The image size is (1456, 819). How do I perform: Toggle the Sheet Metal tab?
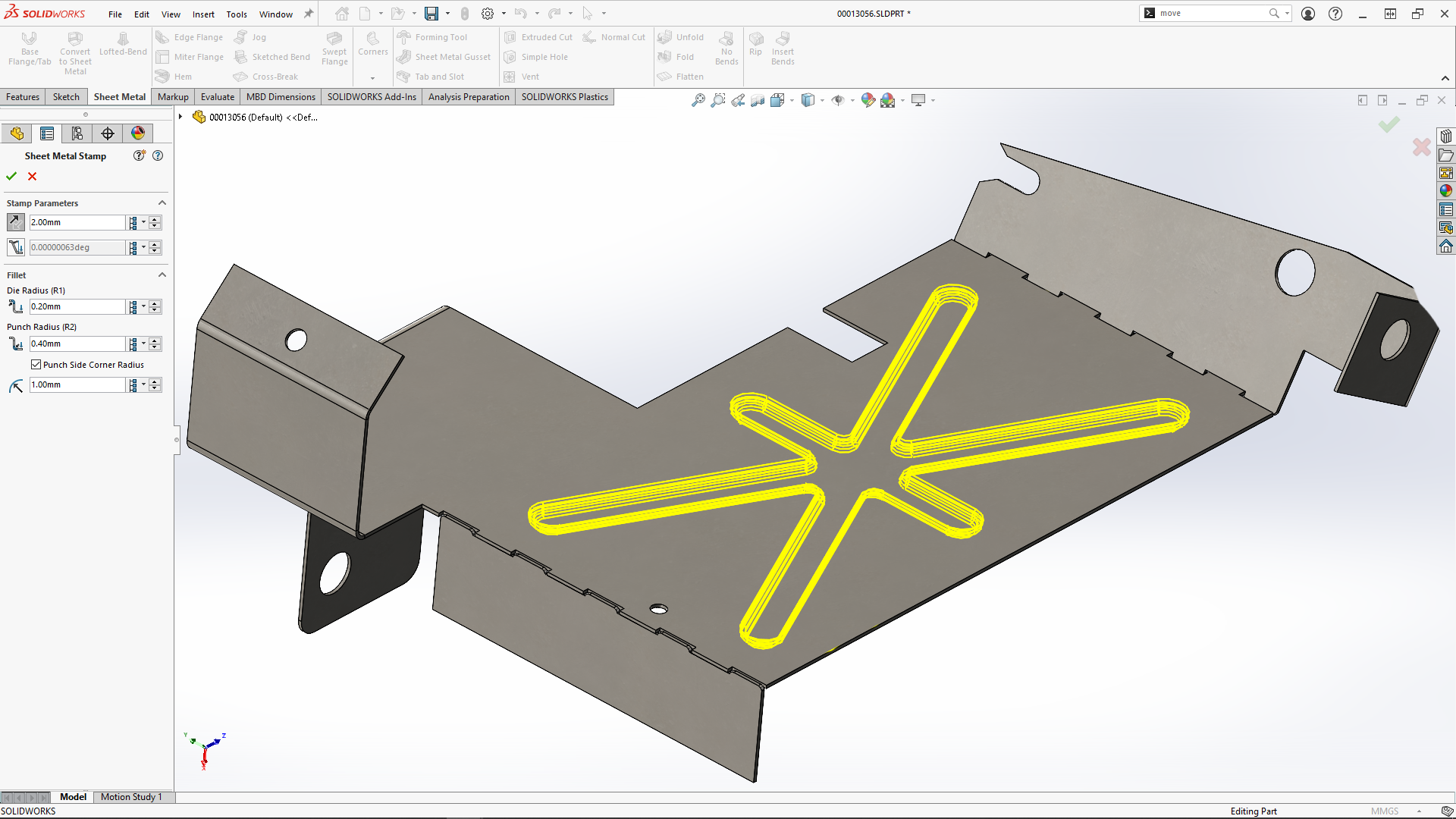coord(118,96)
